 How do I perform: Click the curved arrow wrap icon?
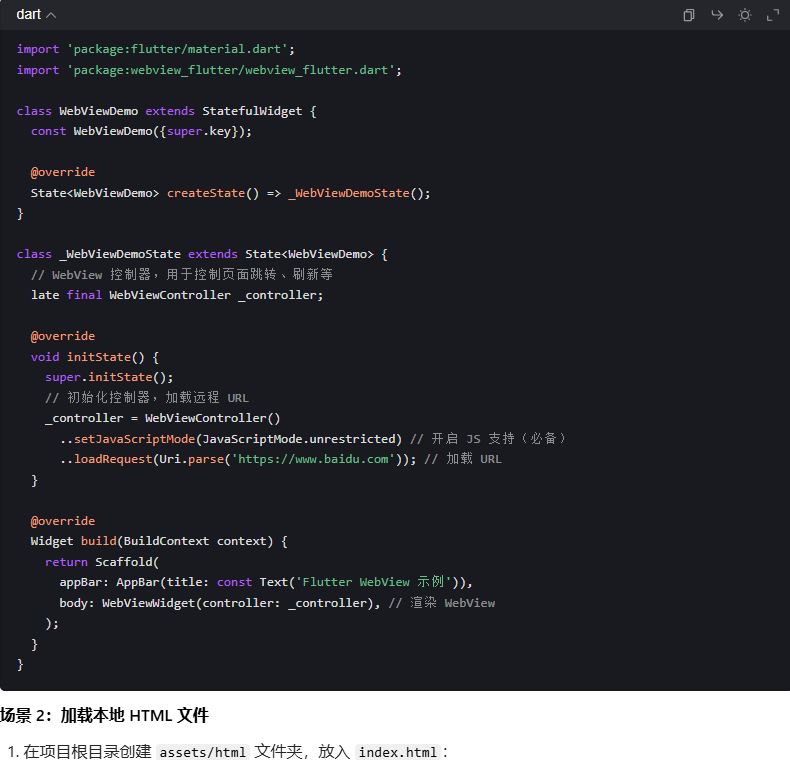click(717, 15)
